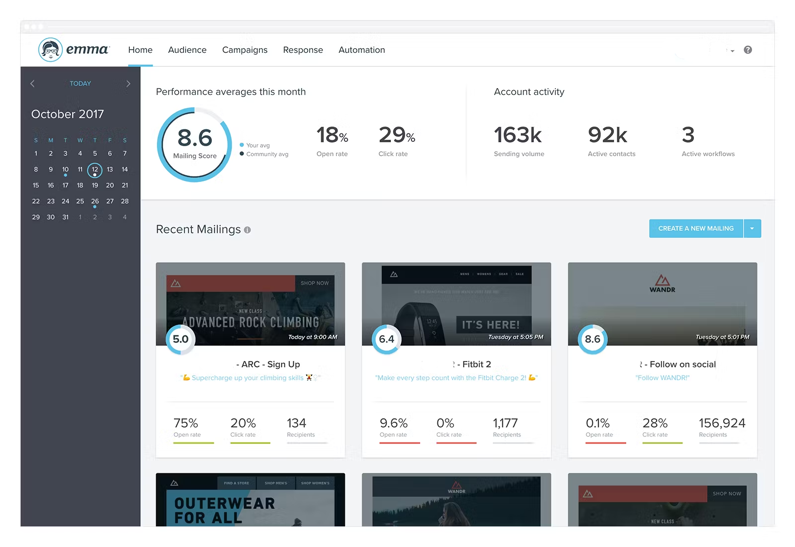Screen dimensions: 795x547
Task: Jump to TODAY in the calendar
Action: [80, 84]
